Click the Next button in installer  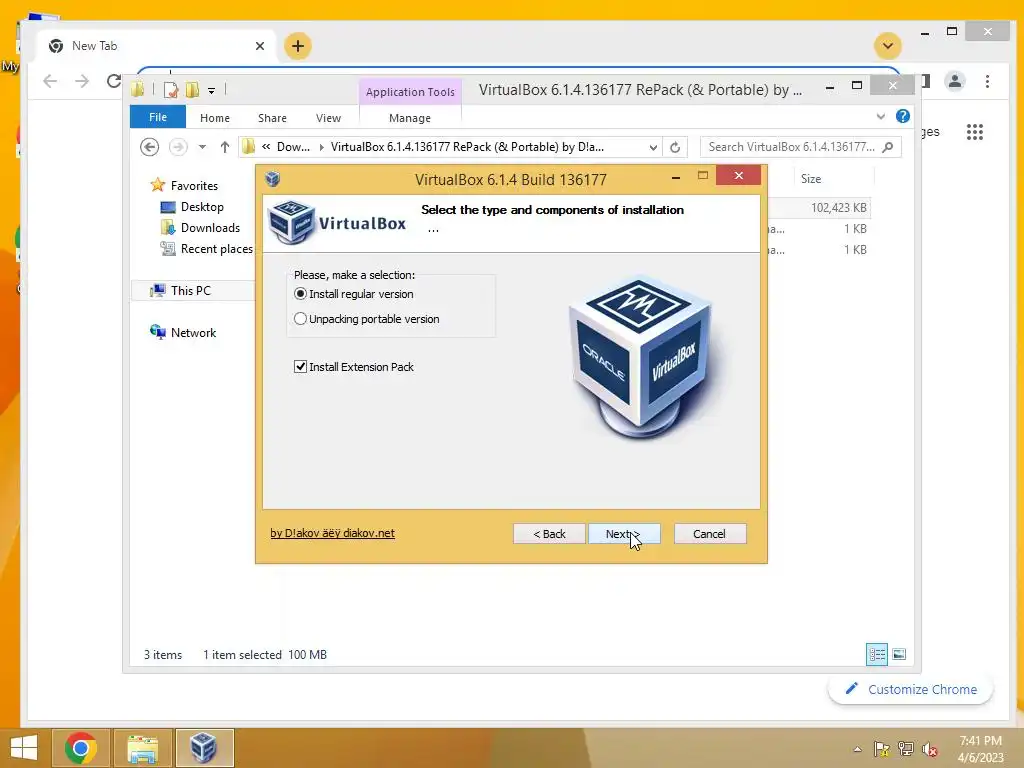click(x=624, y=534)
